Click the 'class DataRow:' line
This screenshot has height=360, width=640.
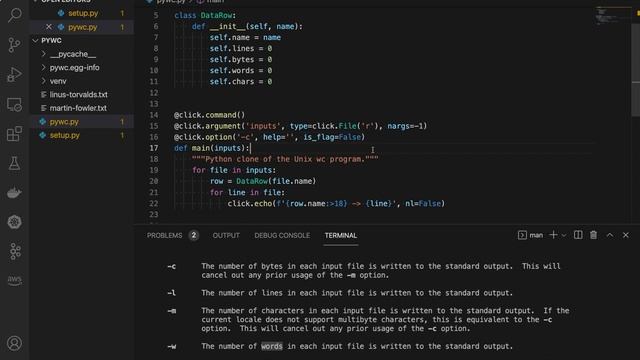(x=205, y=16)
